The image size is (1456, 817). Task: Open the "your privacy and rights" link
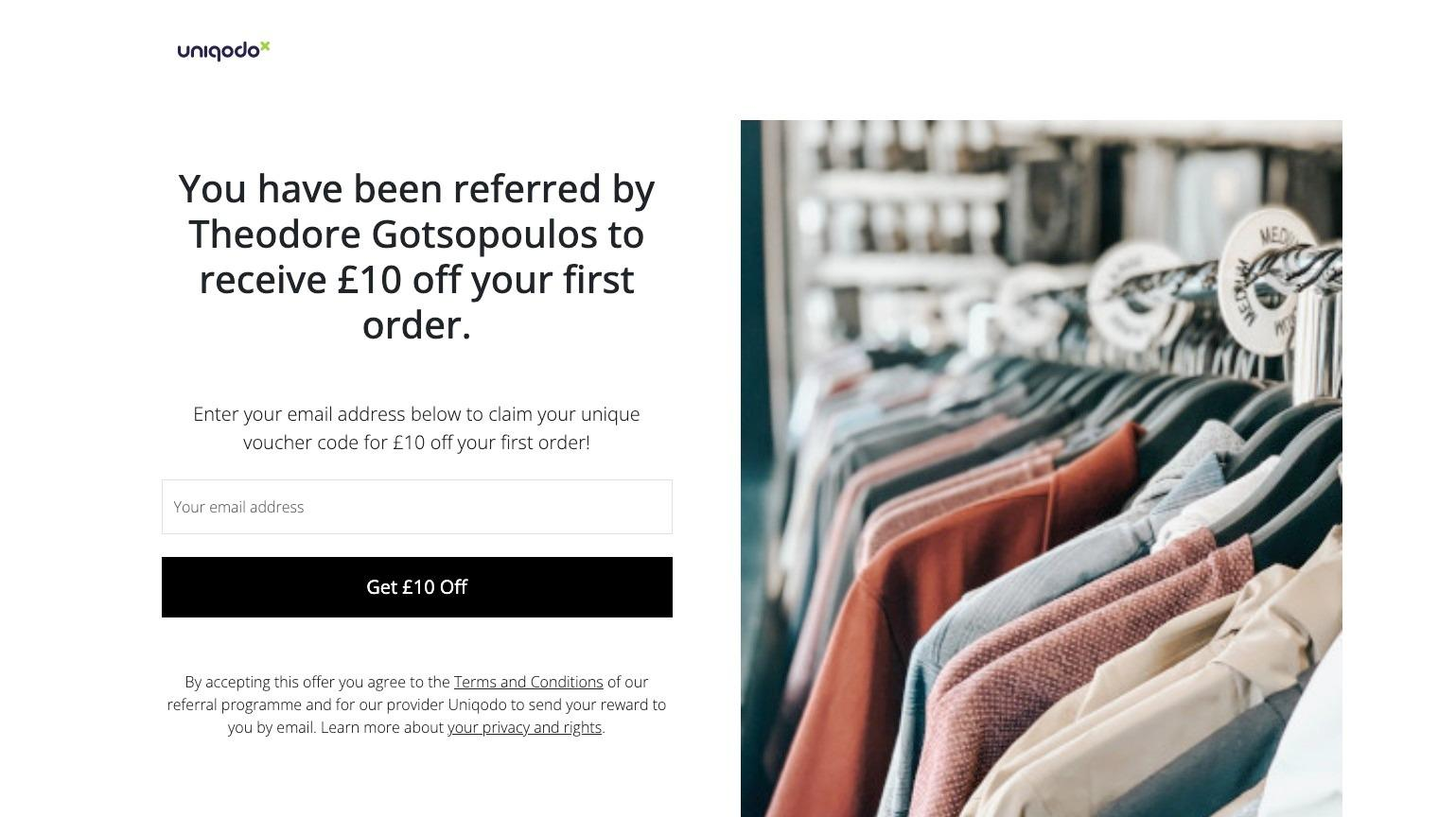(524, 727)
